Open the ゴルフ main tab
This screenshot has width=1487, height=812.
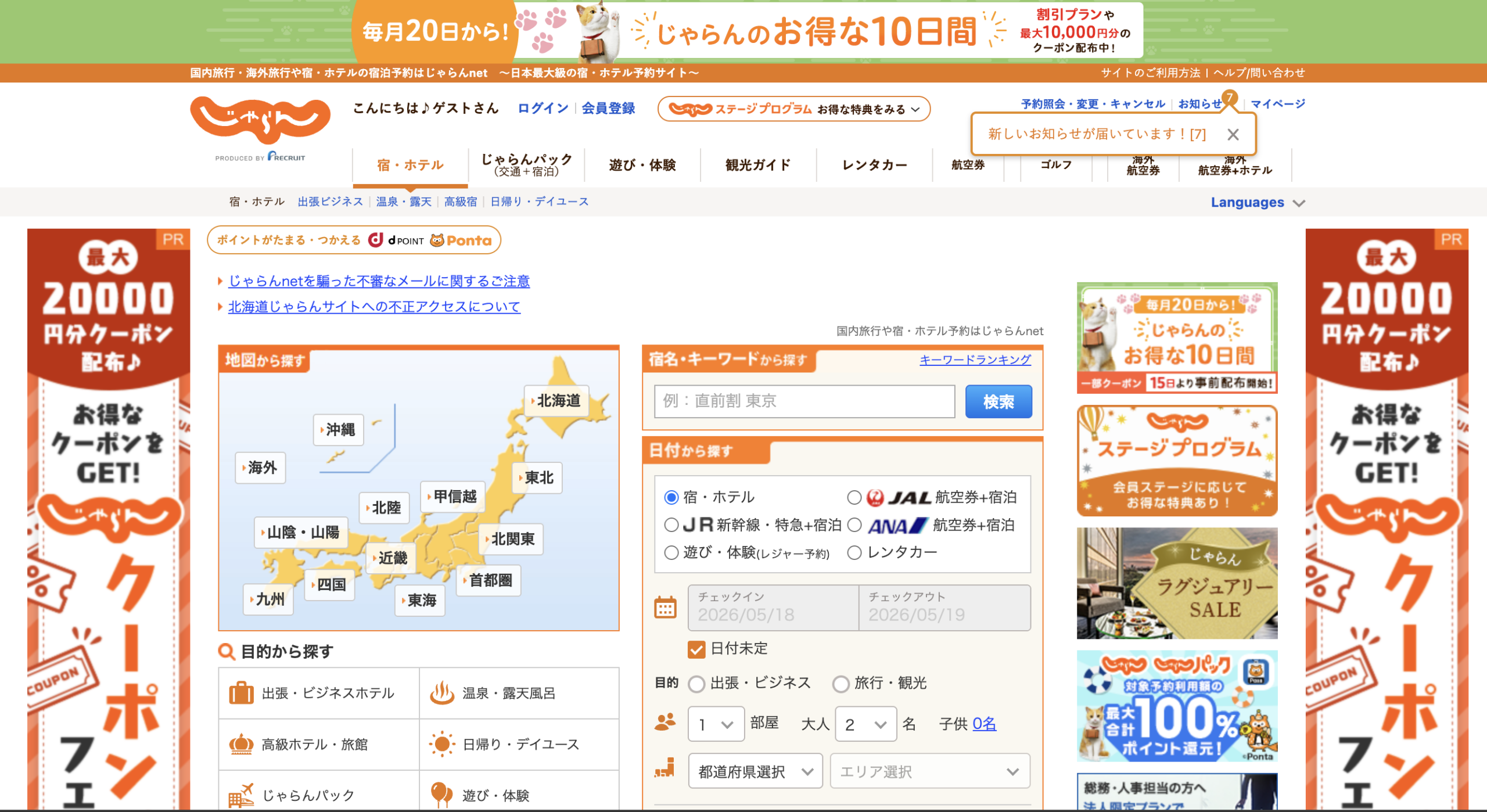(x=1056, y=165)
